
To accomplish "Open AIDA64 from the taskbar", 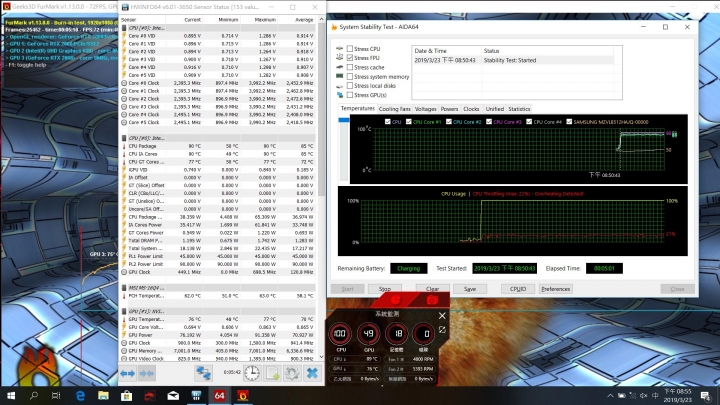I will (220, 396).
